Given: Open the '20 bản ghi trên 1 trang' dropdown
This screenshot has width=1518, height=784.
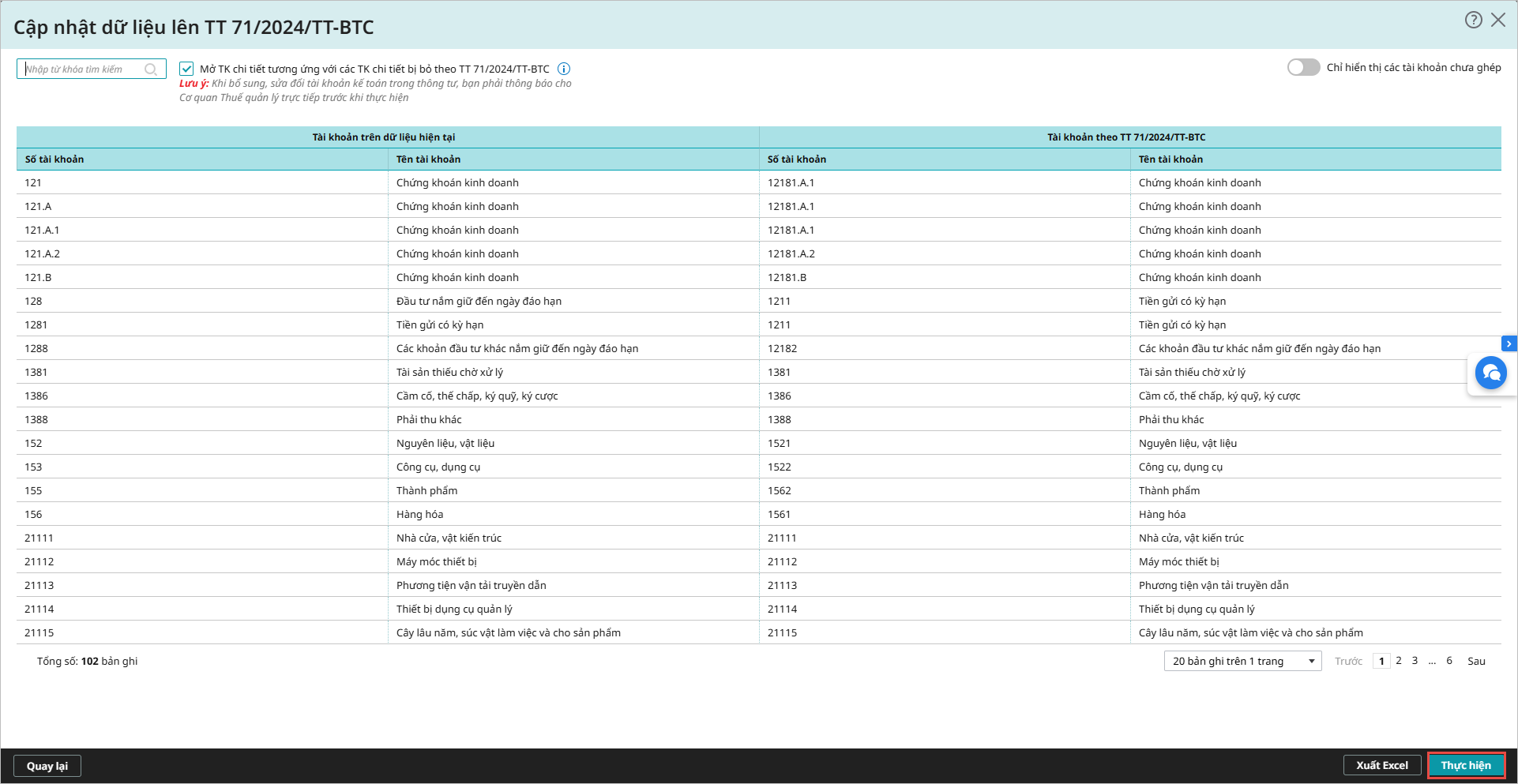Looking at the screenshot, I should coord(1242,661).
